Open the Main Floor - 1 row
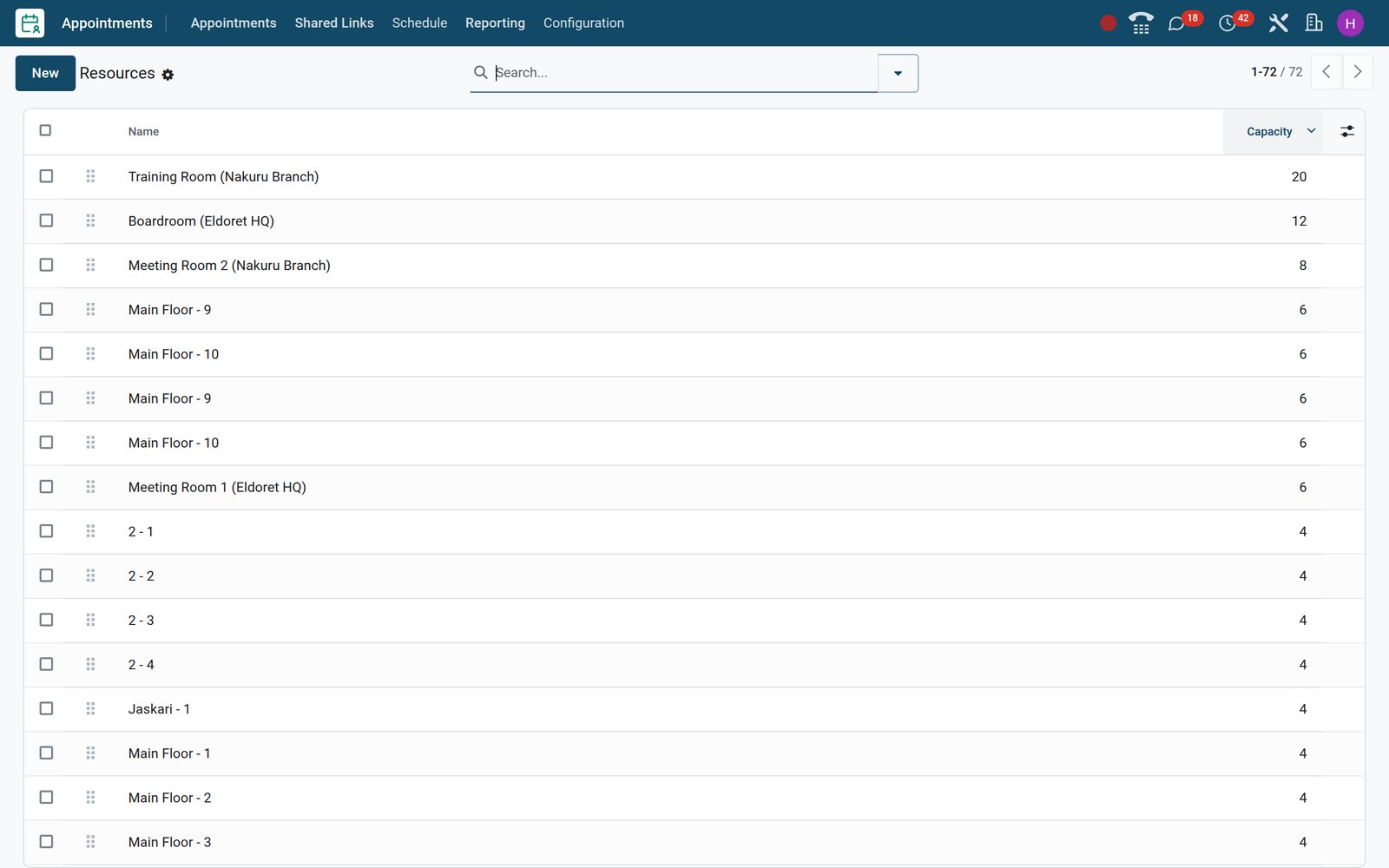1389x868 pixels. [x=694, y=753]
